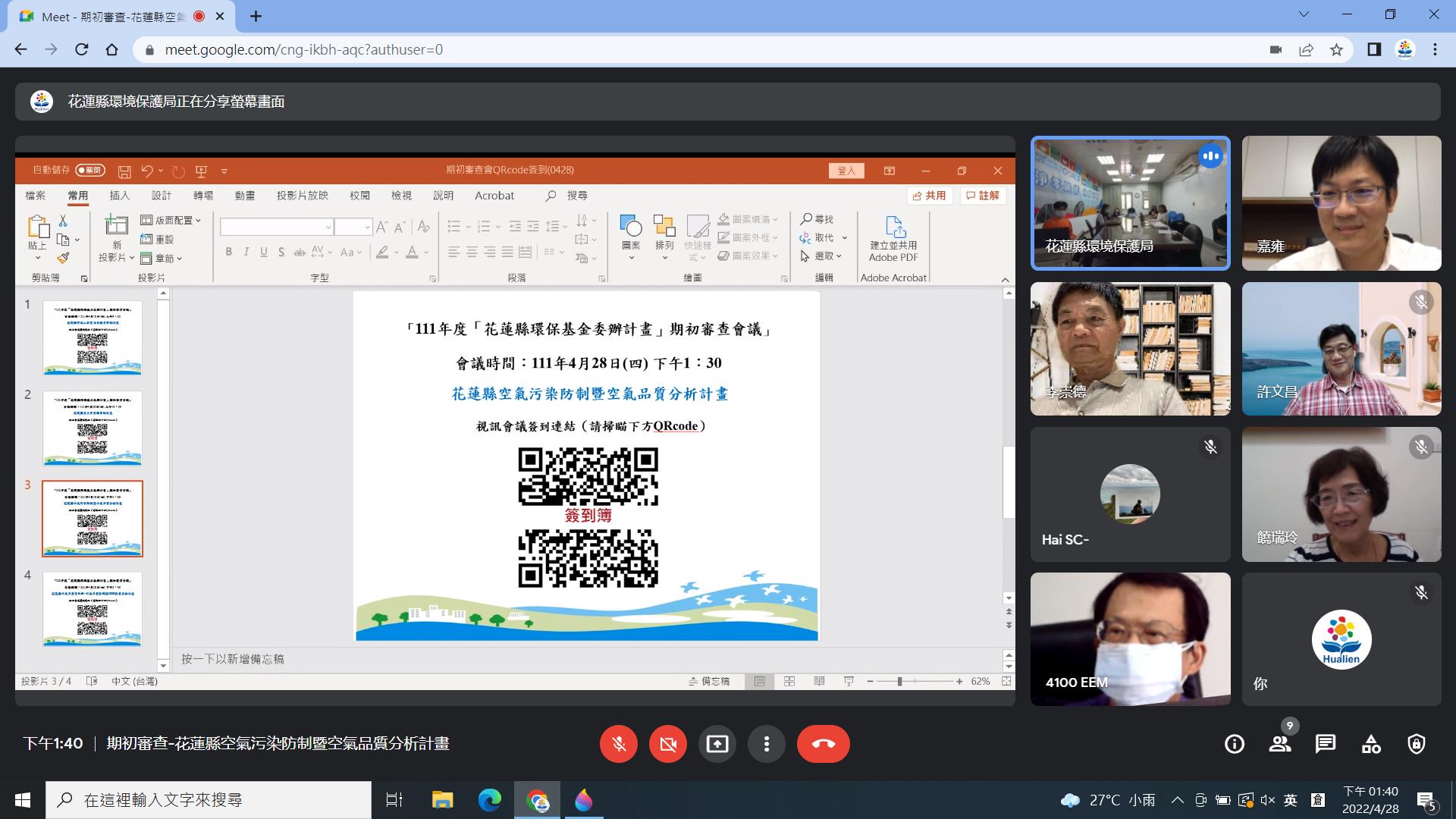Image resolution: width=1456 pixels, height=819 pixels.
Task: Open the font size combo box
Action: [x=353, y=227]
